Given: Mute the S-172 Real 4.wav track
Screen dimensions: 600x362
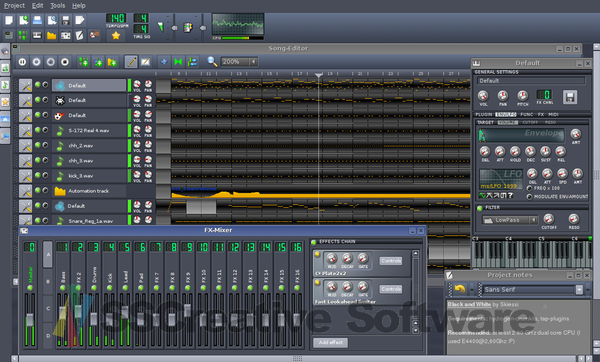Looking at the screenshot, I should pyautogui.click(x=38, y=130).
